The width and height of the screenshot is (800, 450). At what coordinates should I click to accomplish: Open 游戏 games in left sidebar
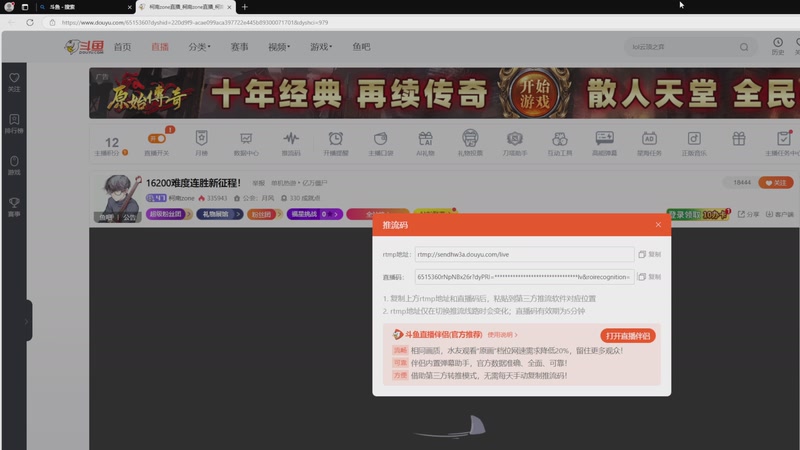[x=14, y=165]
